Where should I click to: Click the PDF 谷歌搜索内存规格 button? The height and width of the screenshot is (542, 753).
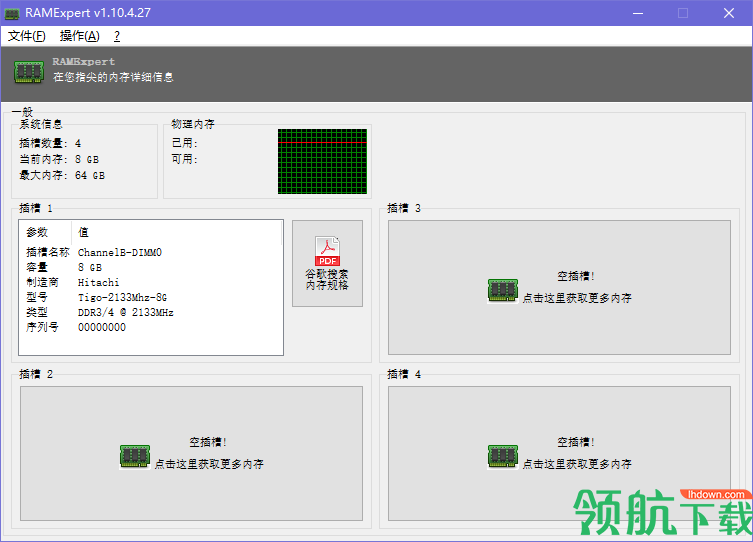point(327,264)
